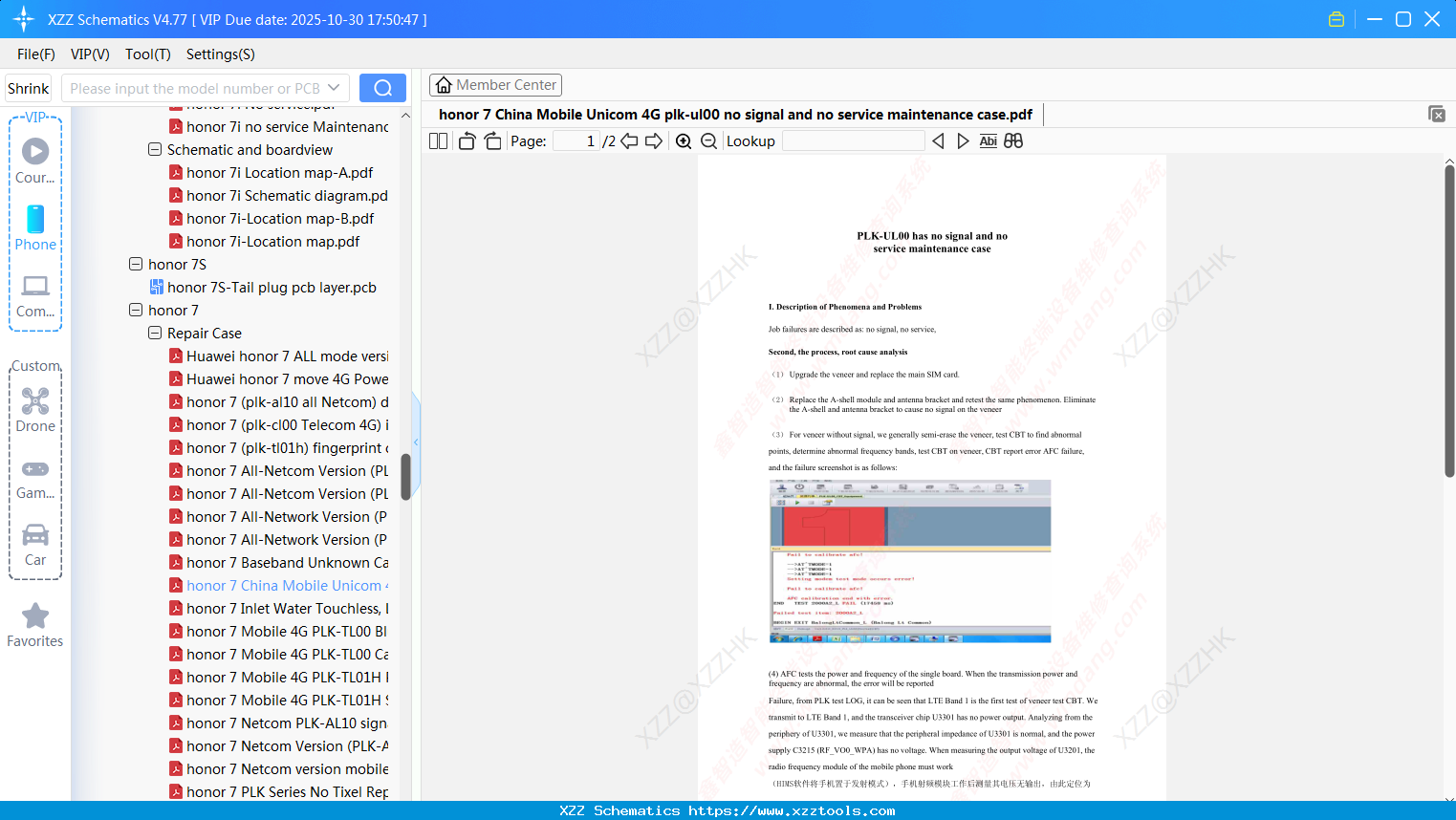The image size is (1456, 820).
Task: Click the binoculars search icon
Action: (x=1013, y=141)
